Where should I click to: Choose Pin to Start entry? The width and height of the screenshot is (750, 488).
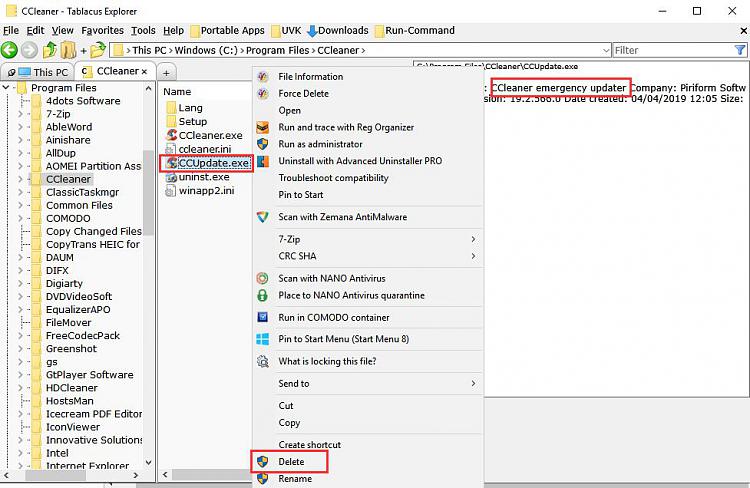301,195
